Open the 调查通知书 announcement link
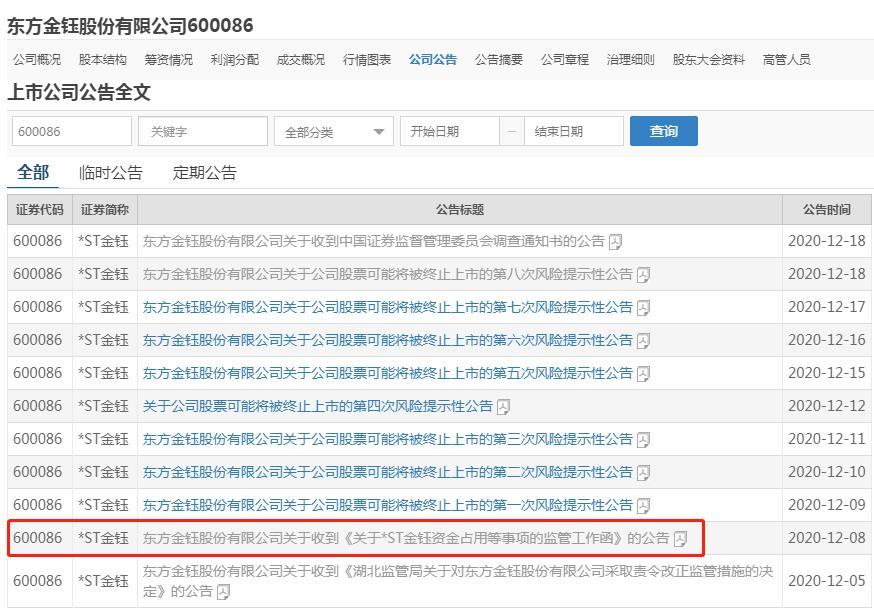The image size is (874, 608). click(x=373, y=241)
